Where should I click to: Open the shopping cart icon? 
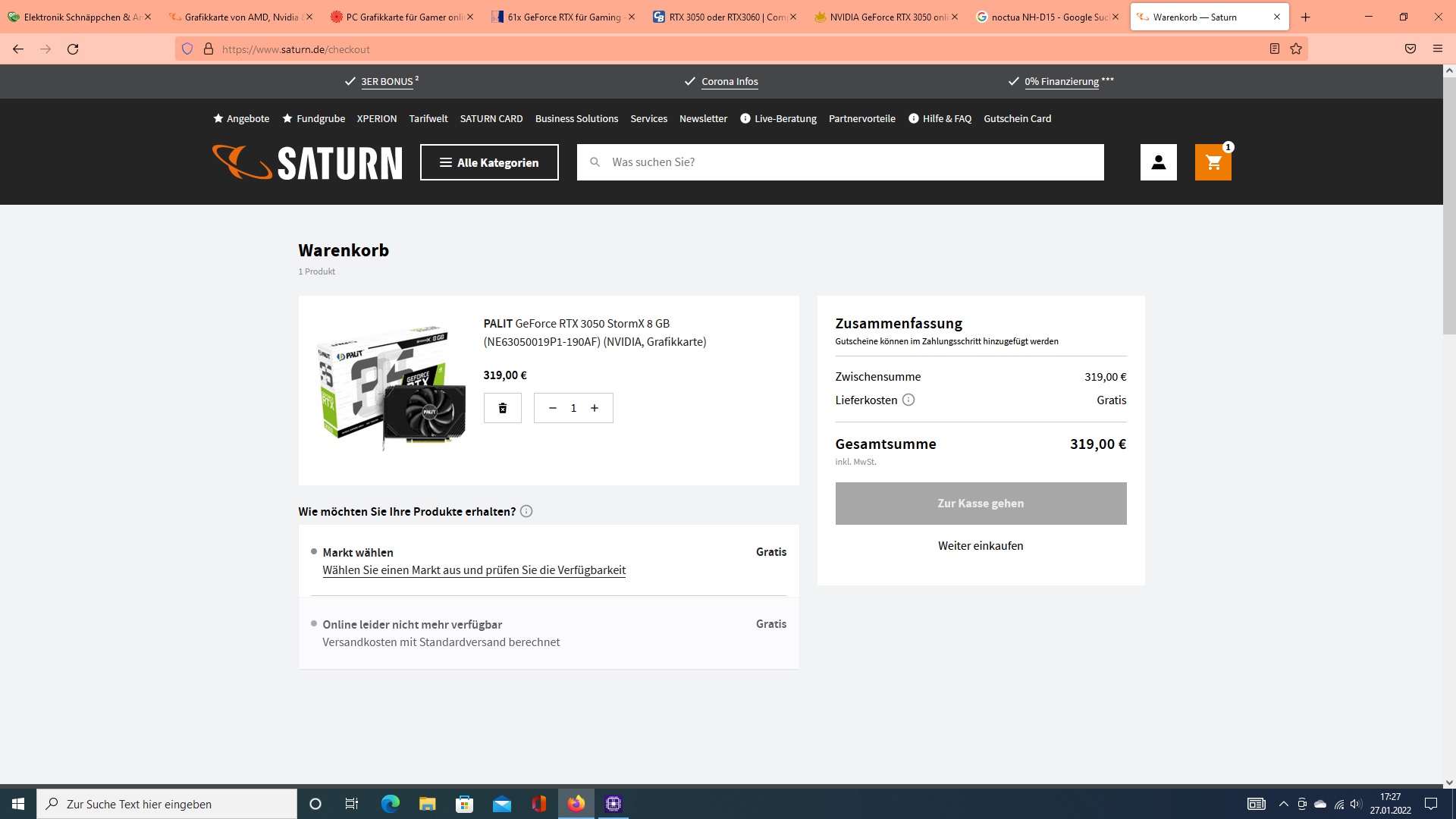[1213, 162]
